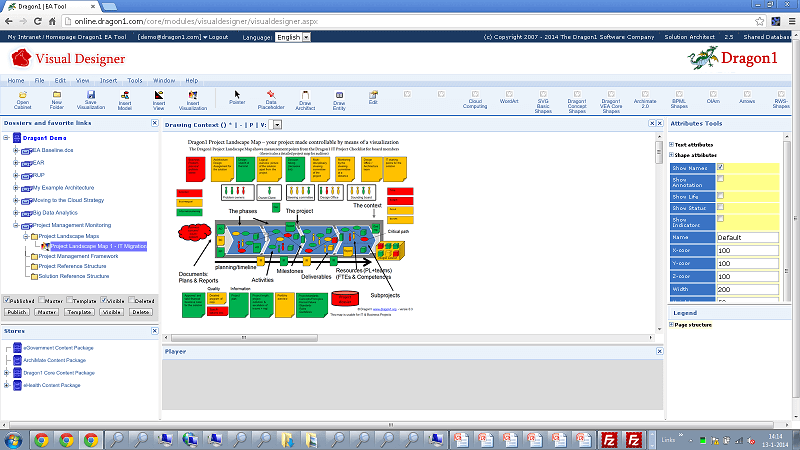The image size is (800, 450).
Task: Close the Player panel
Action: click(x=659, y=352)
